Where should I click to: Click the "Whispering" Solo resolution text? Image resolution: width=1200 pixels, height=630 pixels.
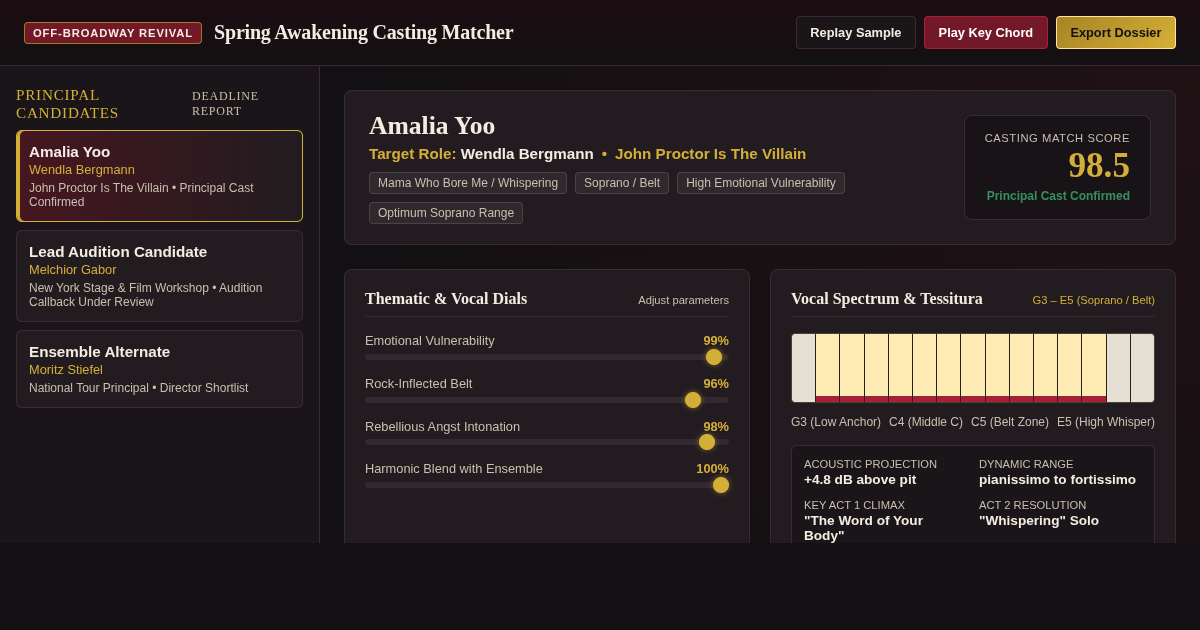(x=1039, y=521)
